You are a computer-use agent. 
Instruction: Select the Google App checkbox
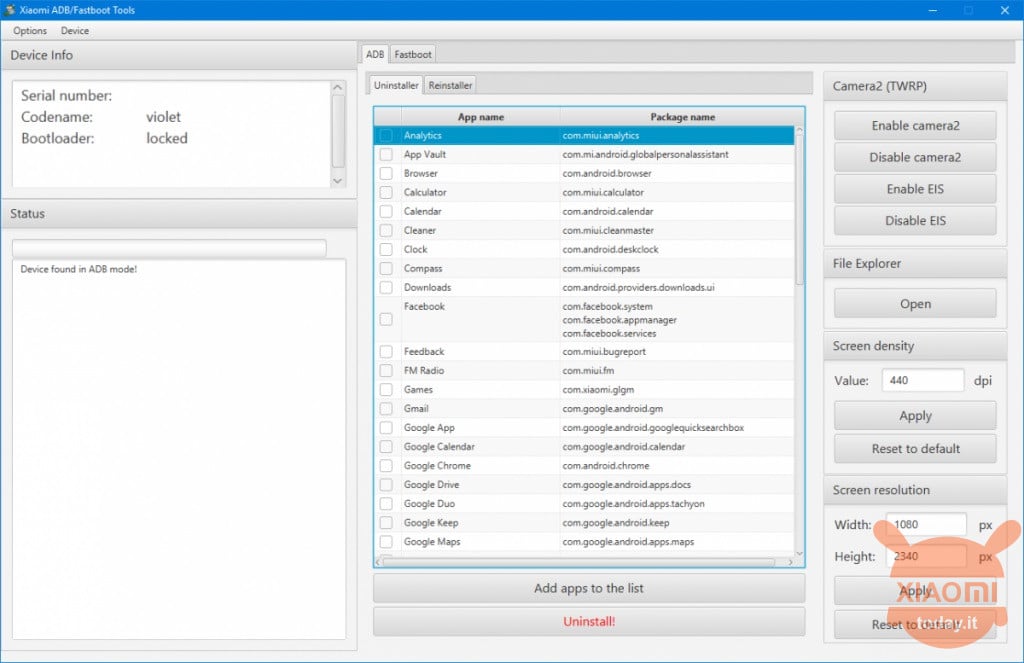click(386, 427)
